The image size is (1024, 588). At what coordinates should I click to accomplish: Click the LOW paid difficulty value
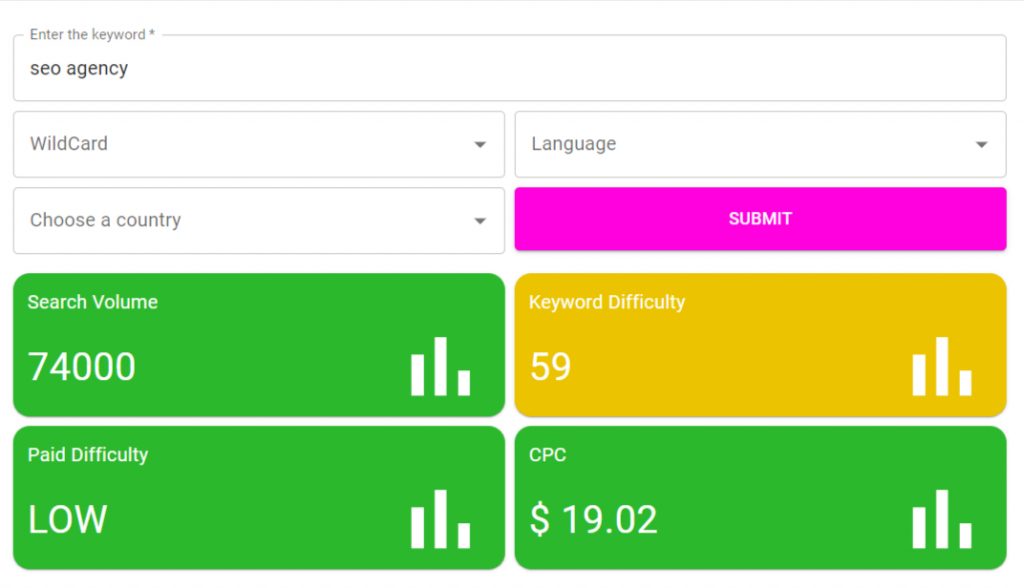[x=67, y=520]
